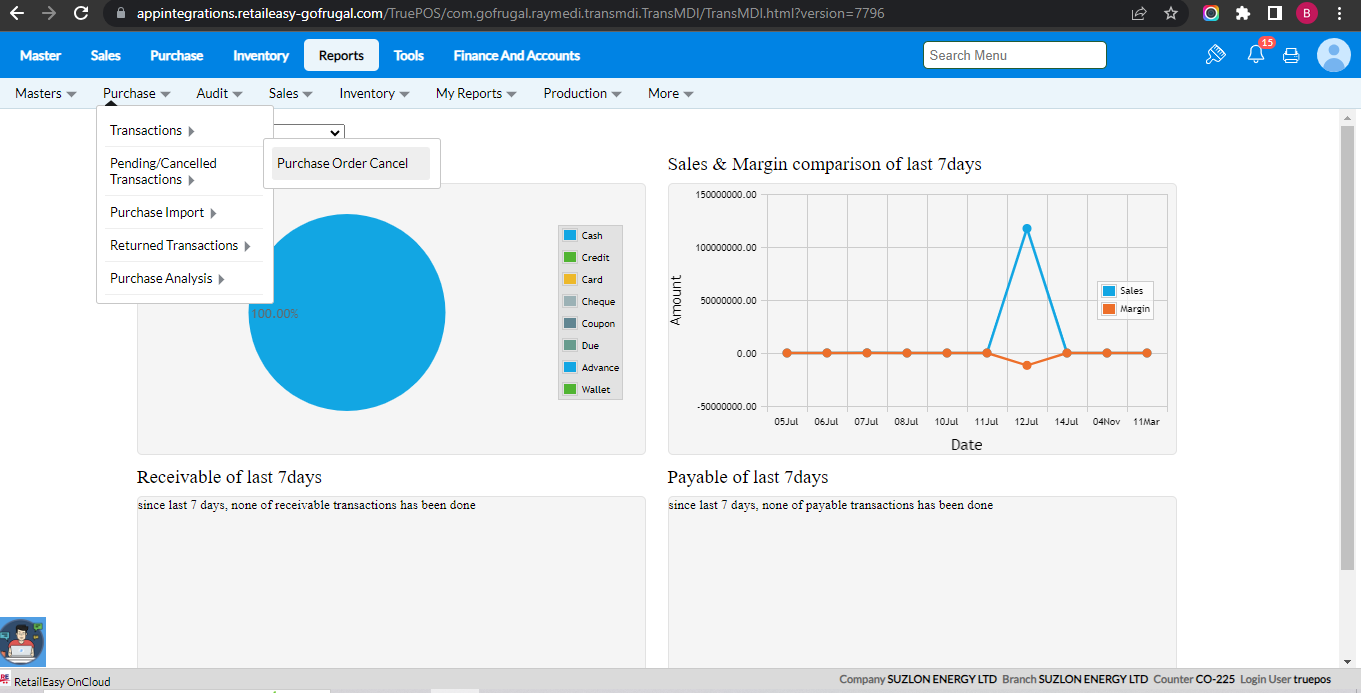Open the user profile avatar
The image size is (1361, 693).
[1333, 55]
